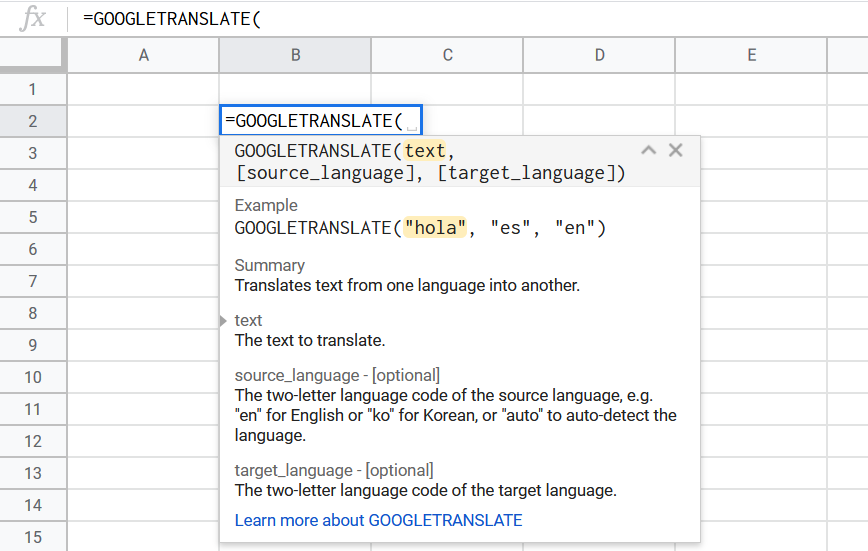Select row 9 header

[x=33, y=345]
